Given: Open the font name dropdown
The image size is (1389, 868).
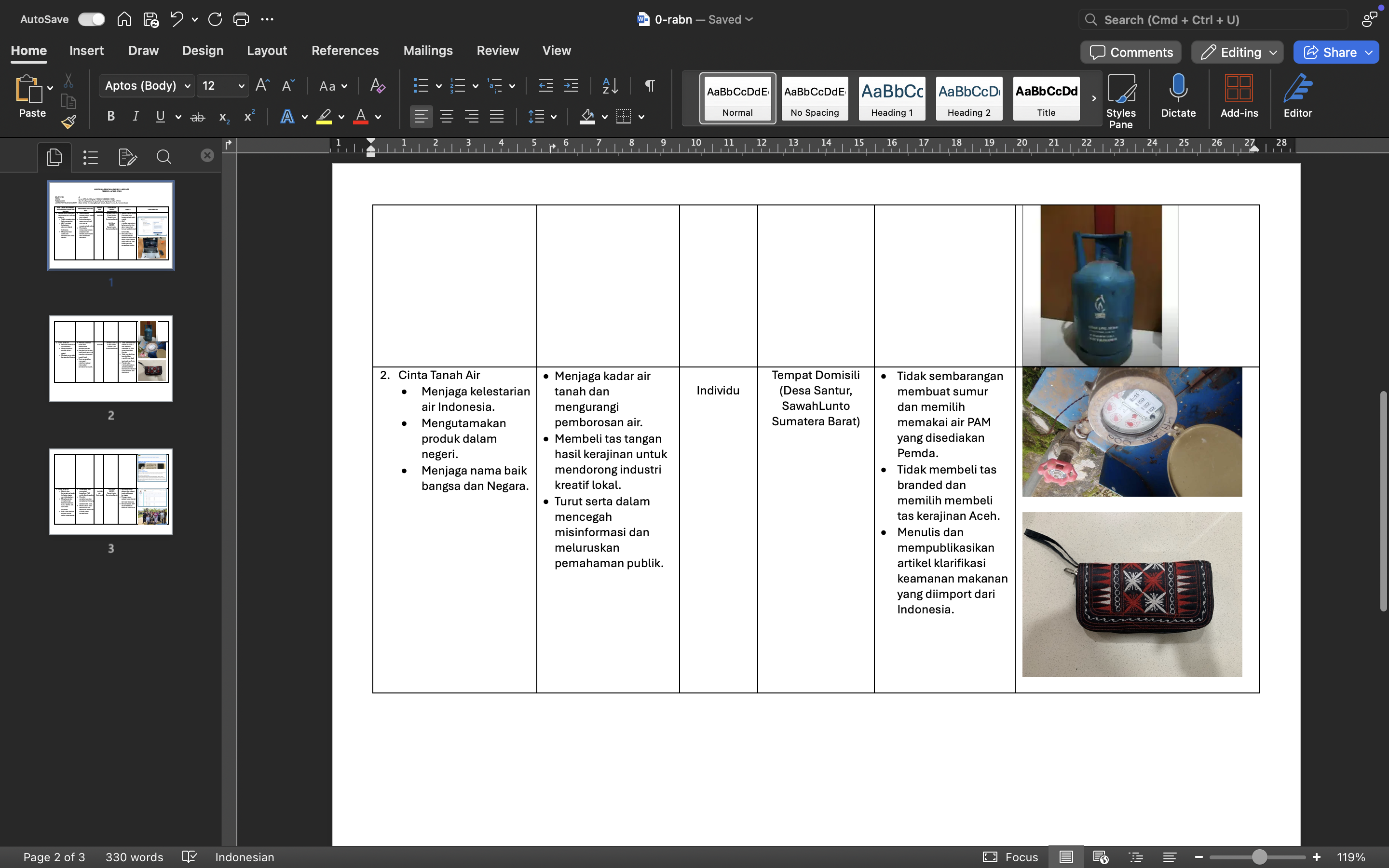Looking at the screenshot, I should point(187,86).
